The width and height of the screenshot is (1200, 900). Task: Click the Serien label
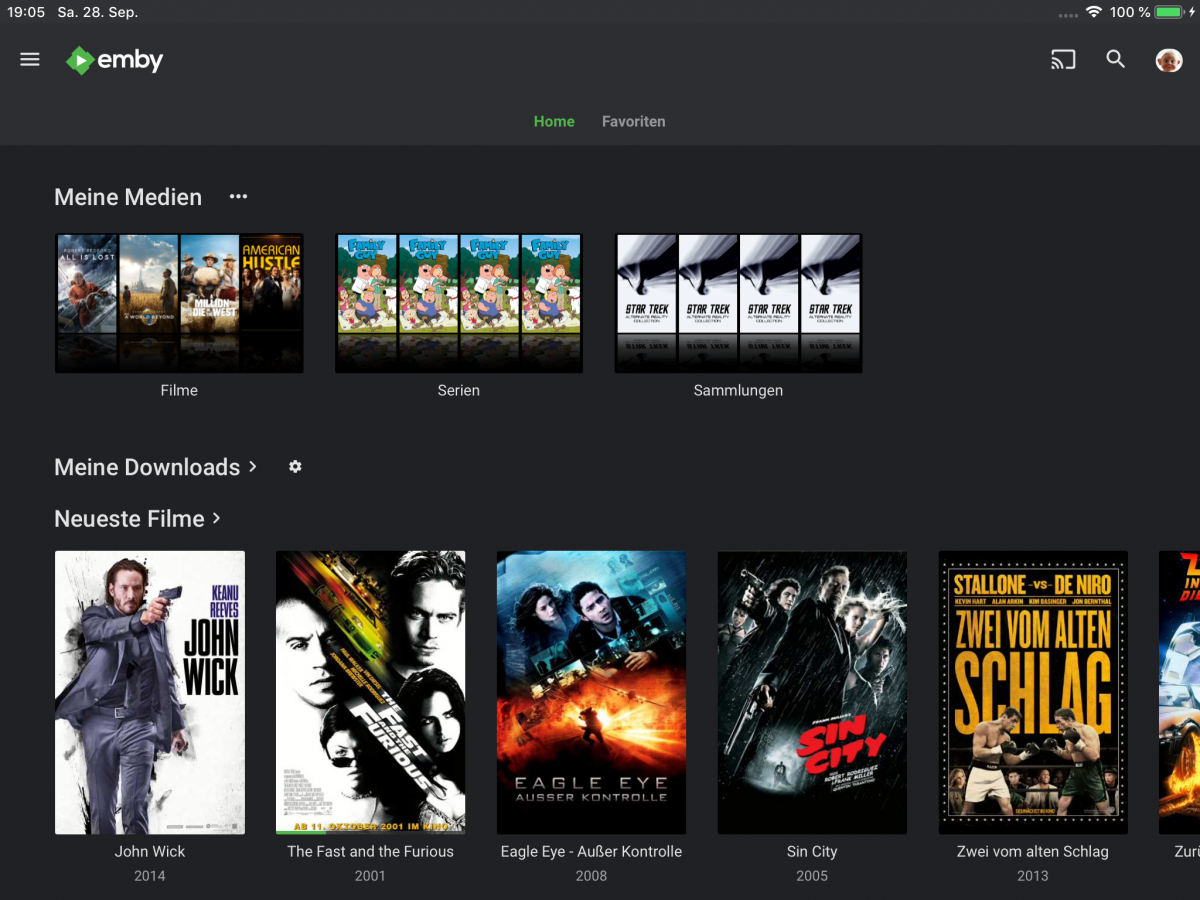tap(459, 390)
